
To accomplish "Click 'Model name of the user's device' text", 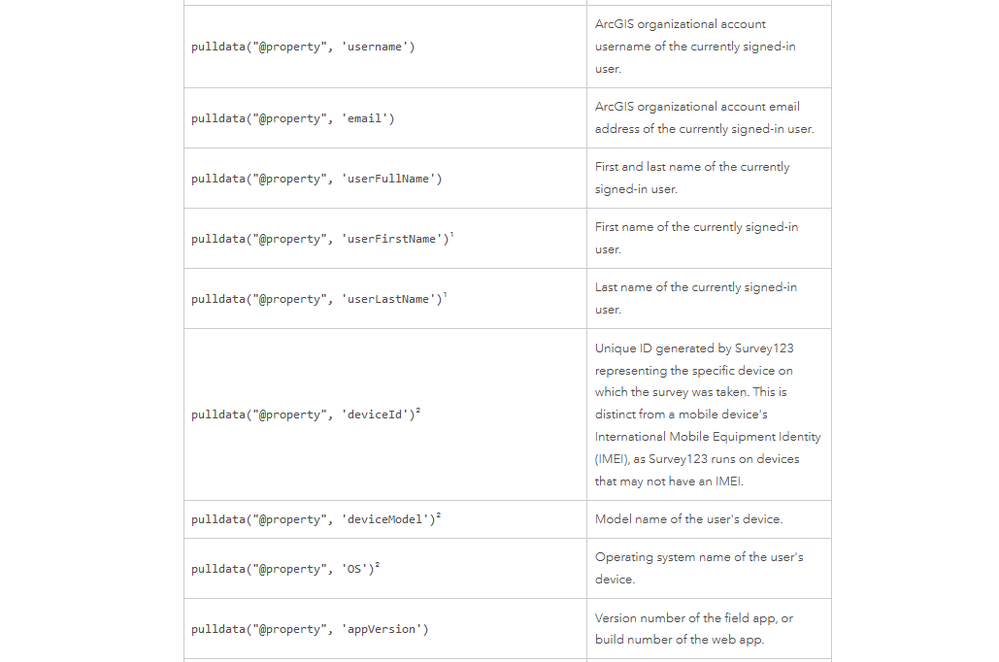I will click(688, 519).
